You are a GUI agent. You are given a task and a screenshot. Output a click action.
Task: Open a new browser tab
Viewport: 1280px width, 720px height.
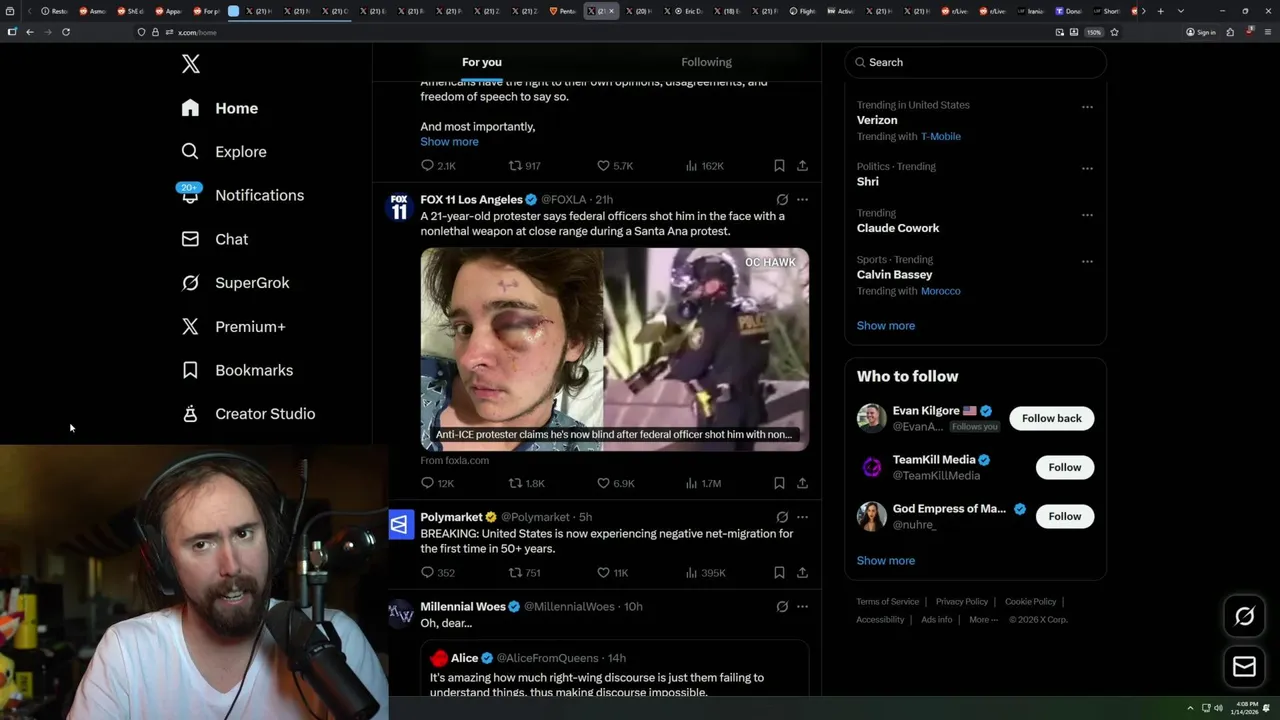click(x=1160, y=11)
